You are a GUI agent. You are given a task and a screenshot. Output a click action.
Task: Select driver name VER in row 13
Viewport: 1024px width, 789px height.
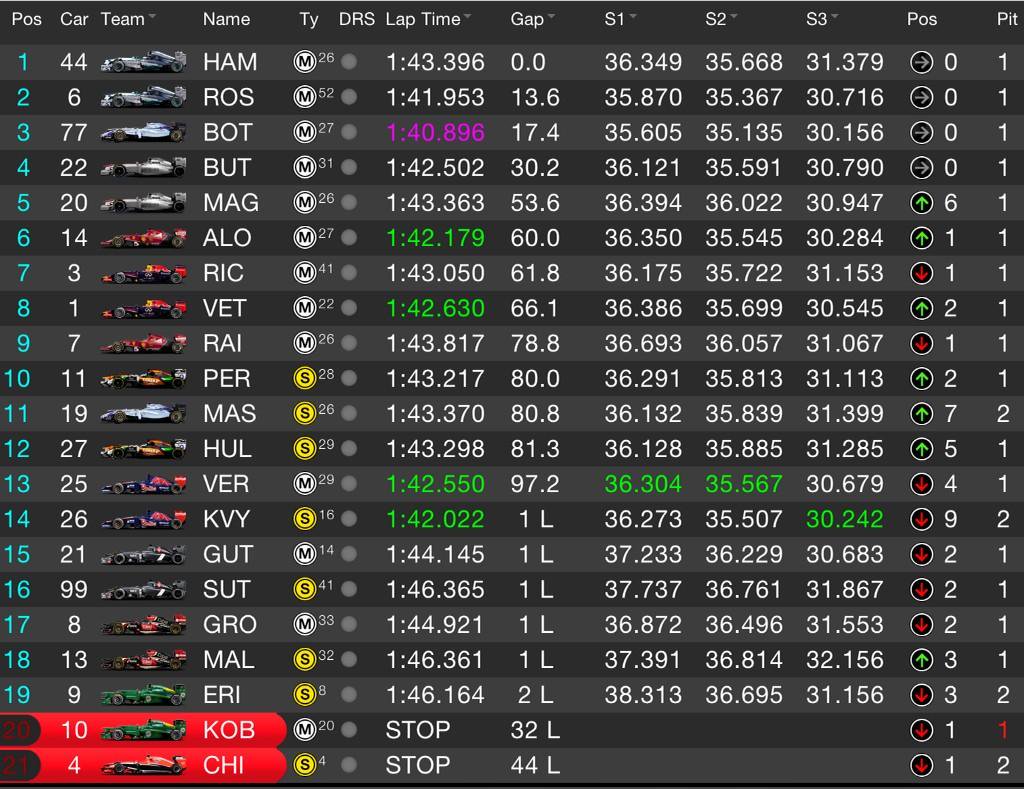pyautogui.click(x=226, y=484)
